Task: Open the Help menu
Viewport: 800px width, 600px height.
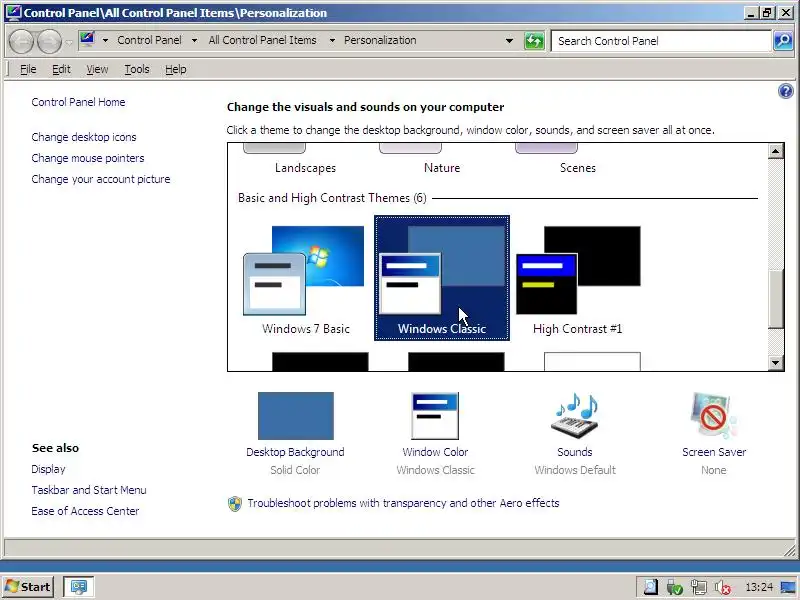Action: [x=176, y=69]
